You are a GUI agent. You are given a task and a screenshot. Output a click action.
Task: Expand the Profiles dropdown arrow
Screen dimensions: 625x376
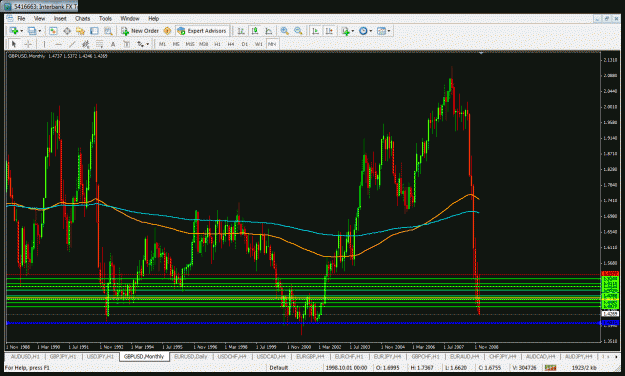[39, 31]
